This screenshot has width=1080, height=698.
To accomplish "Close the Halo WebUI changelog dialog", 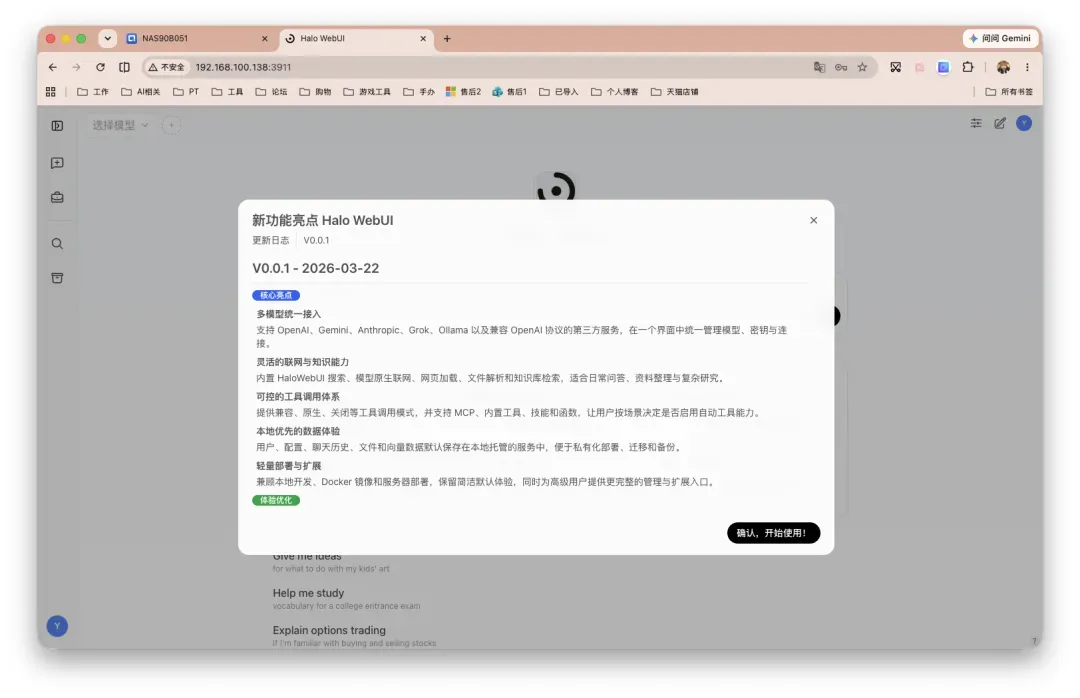I will coord(813,220).
